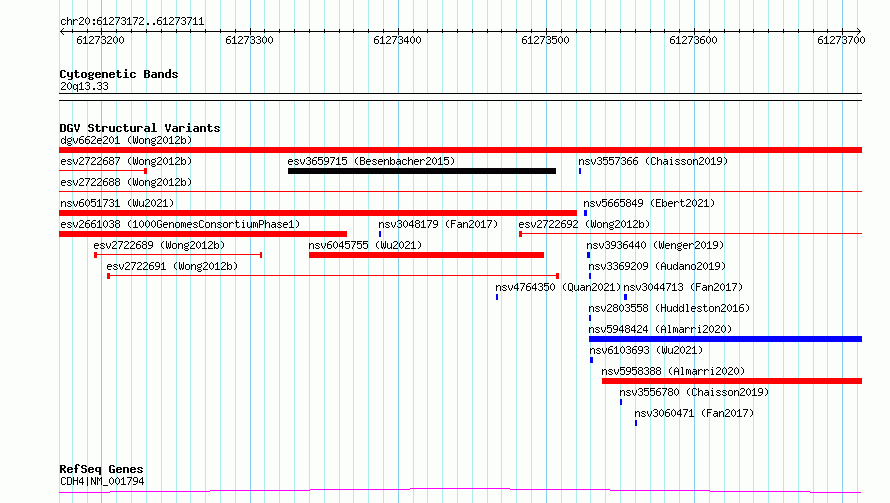Click ruler position 61273400
The width and height of the screenshot is (890, 503).
397,40
